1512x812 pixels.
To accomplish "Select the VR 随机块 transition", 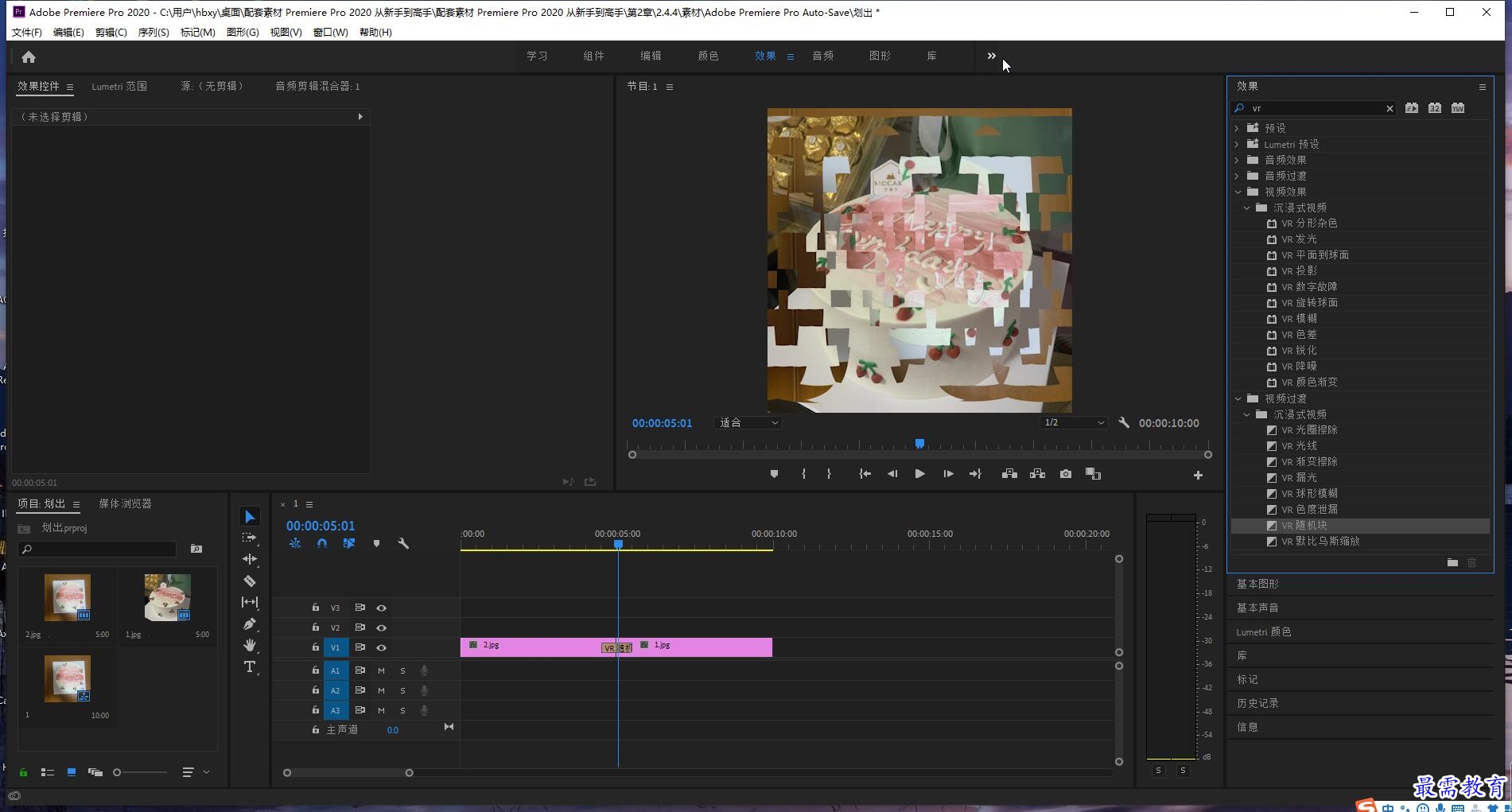I will coord(1304,526).
